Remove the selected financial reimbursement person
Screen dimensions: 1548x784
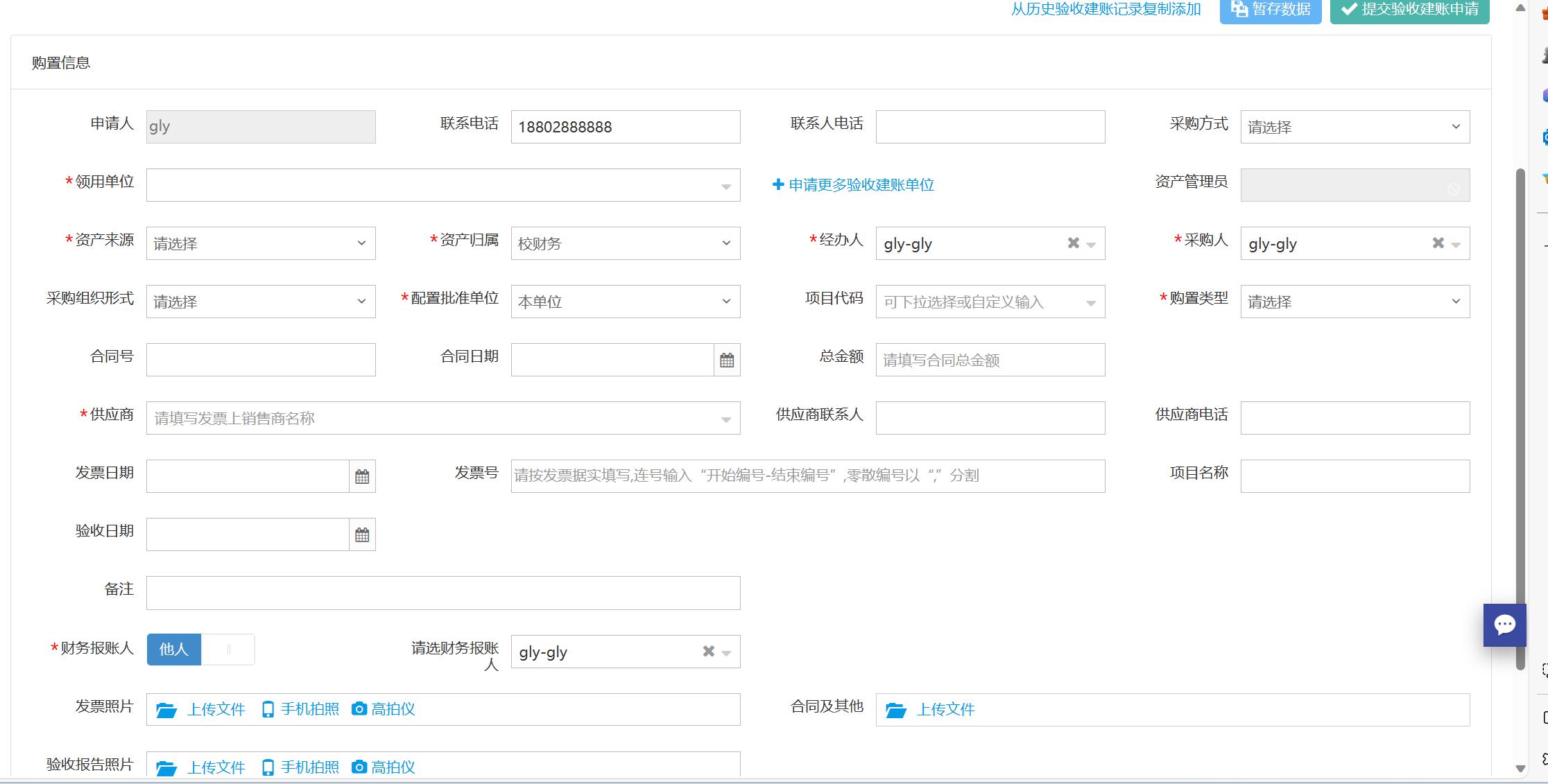(708, 651)
